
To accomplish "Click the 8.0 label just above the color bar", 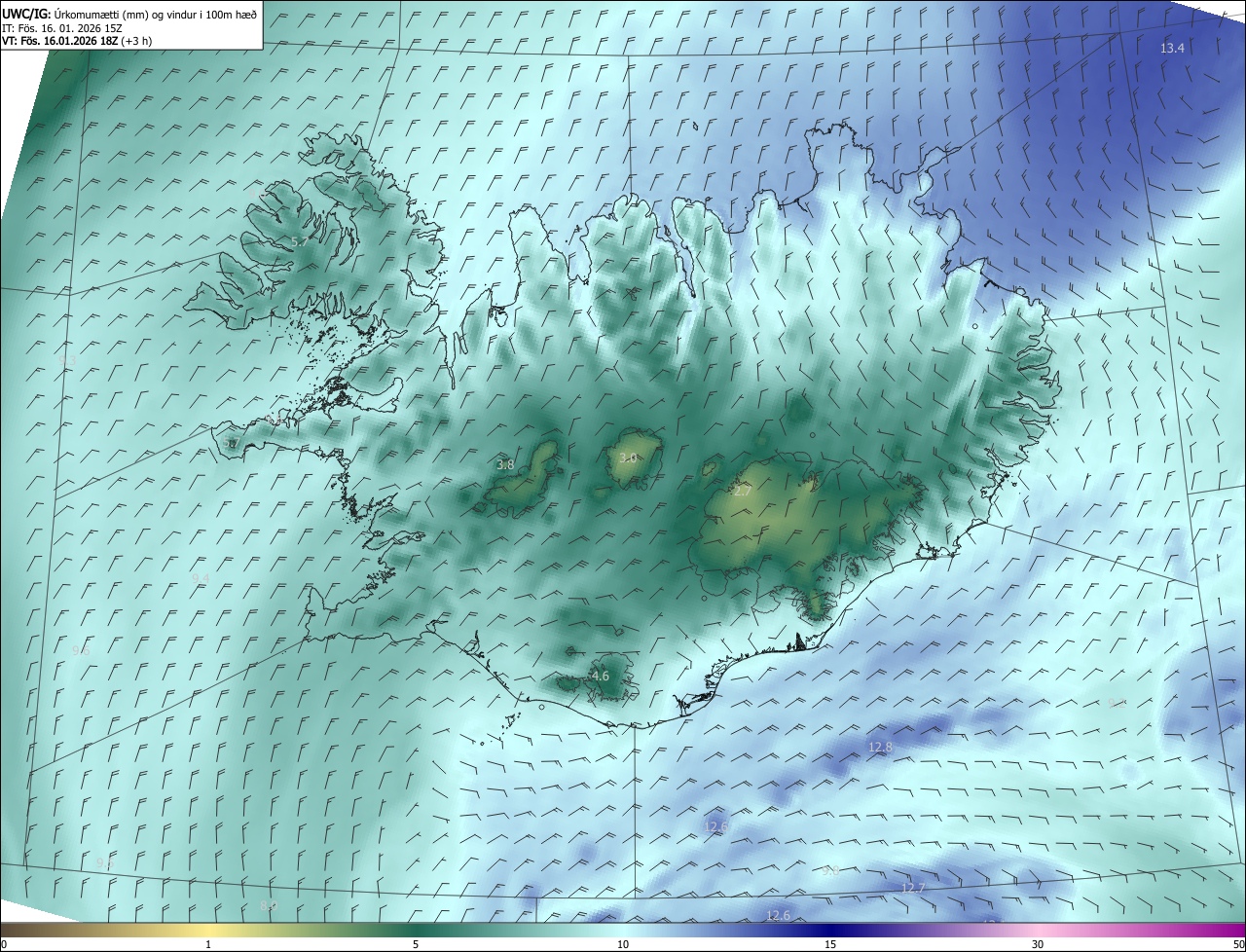I will point(270,907).
